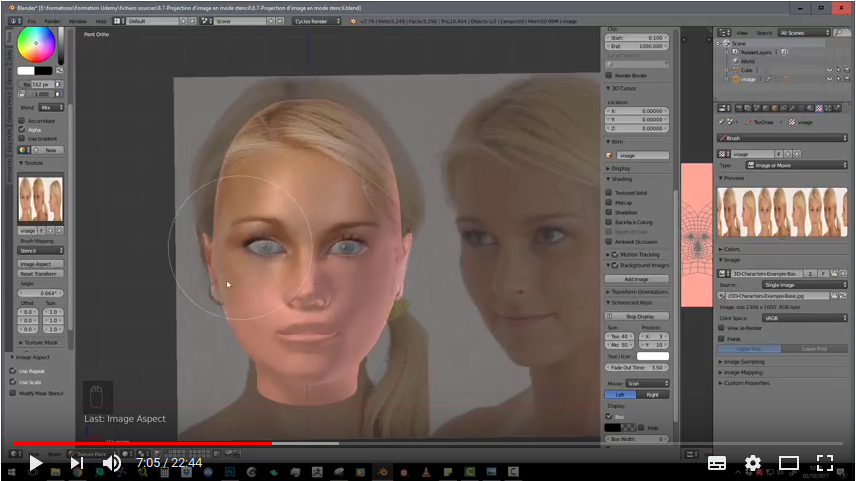Open the outliner View menu

742,33
